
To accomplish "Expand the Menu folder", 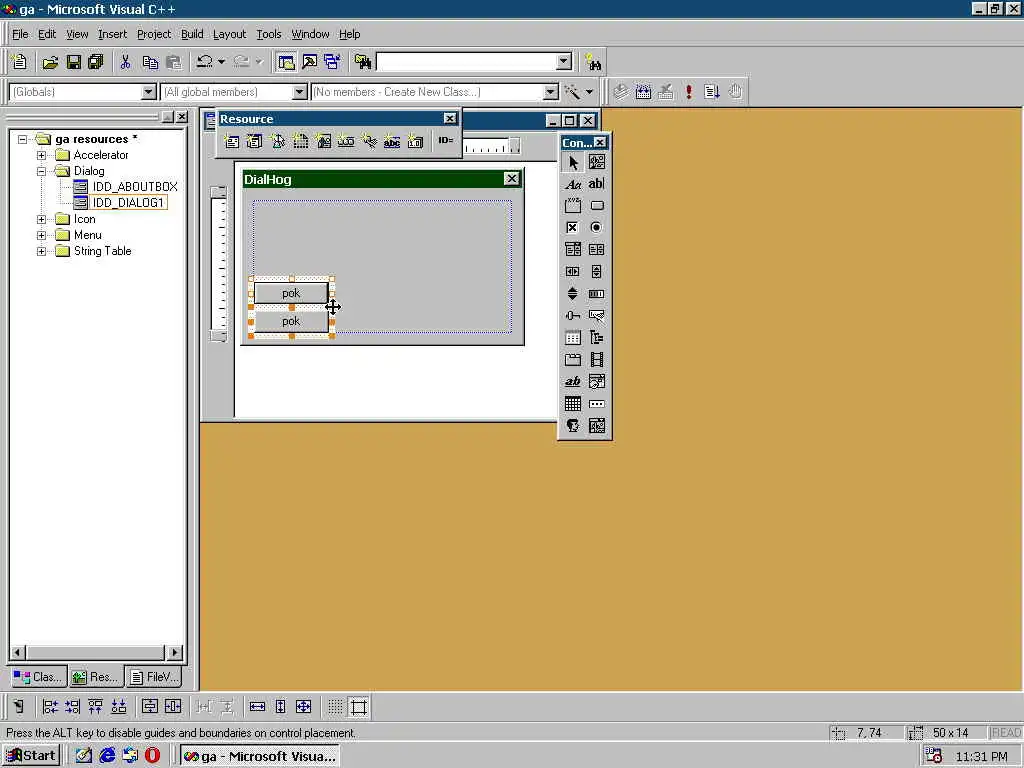I will [x=42, y=235].
